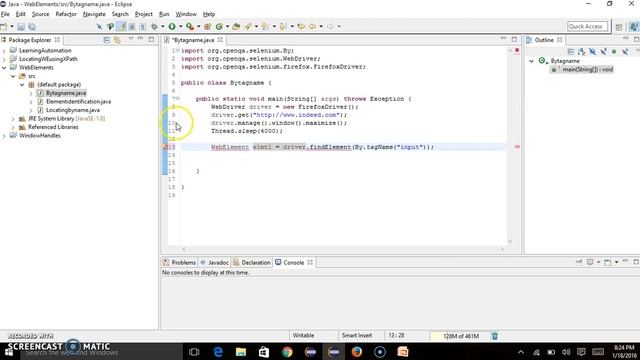Open the Window menu

click(x=186, y=14)
